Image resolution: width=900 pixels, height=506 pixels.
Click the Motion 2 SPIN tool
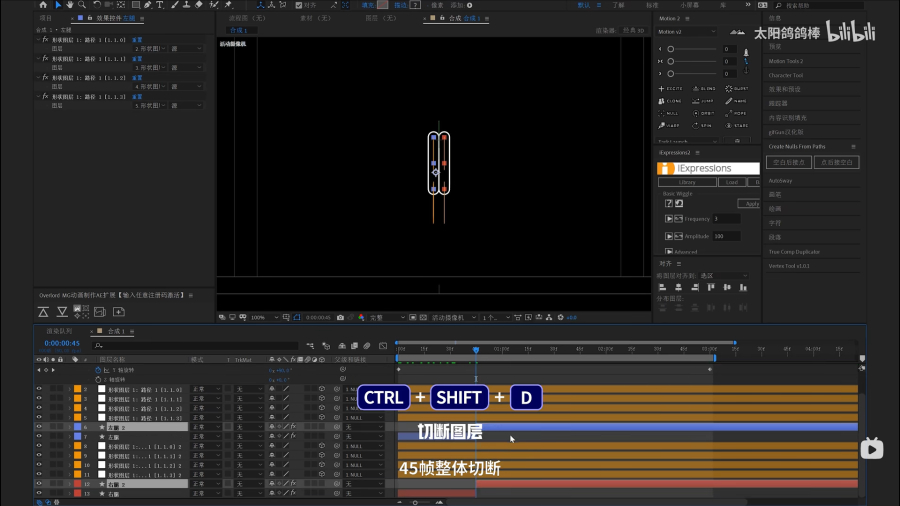point(702,125)
